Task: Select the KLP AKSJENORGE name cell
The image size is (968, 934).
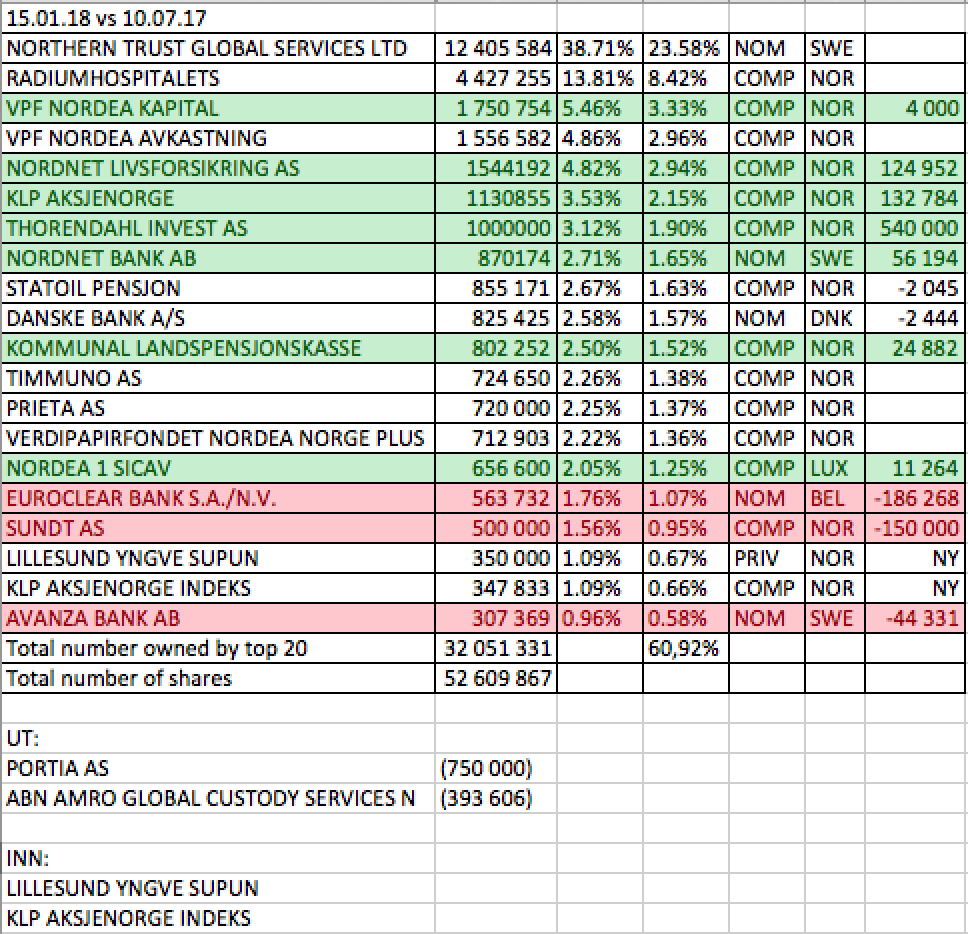Action: click(x=218, y=198)
